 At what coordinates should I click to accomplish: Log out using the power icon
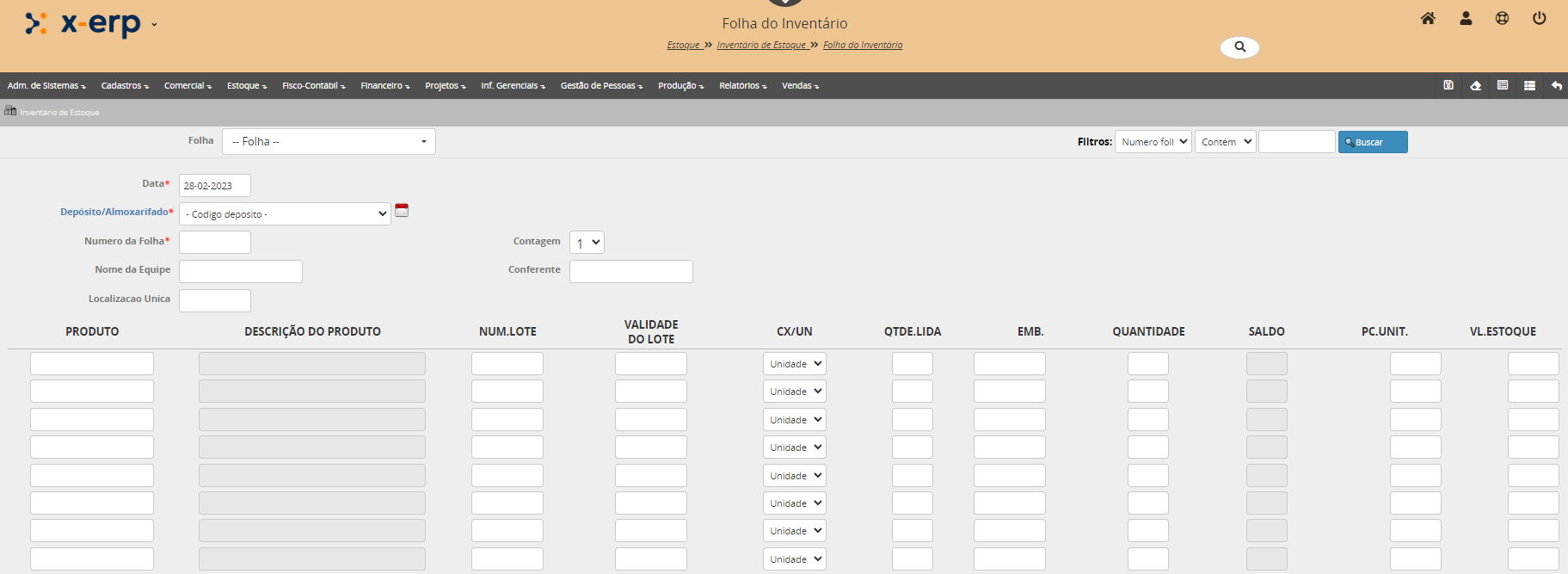point(1539,18)
